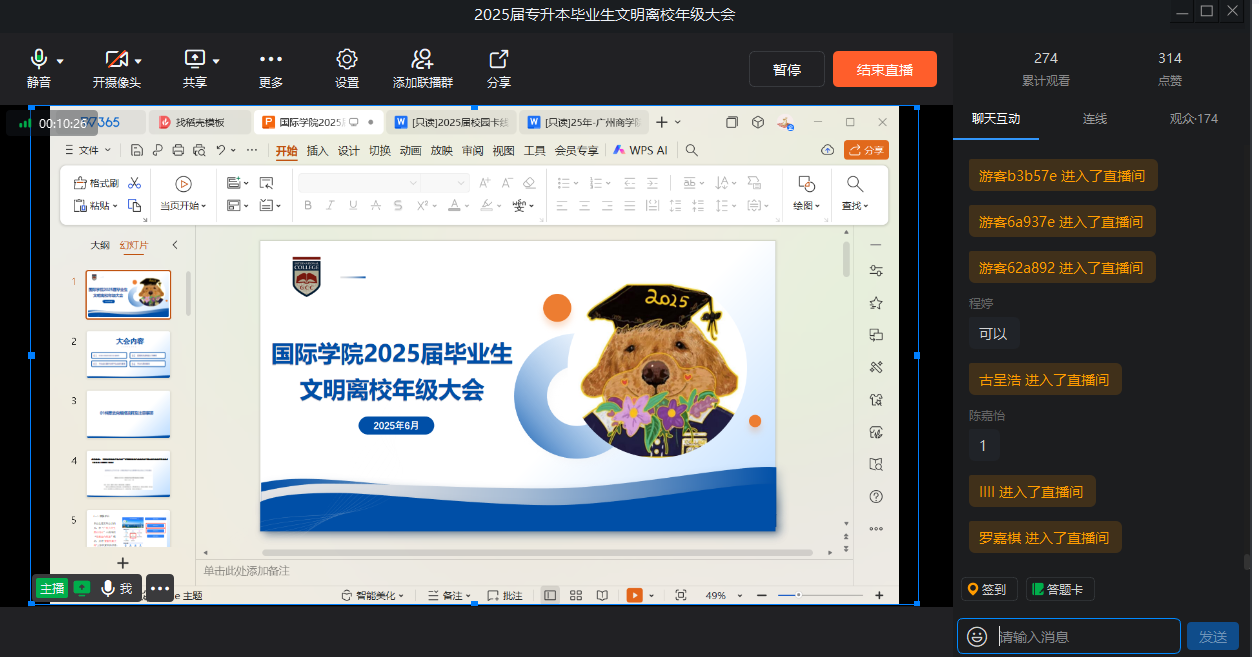Click the End livestream (结束直播) button
The height and width of the screenshot is (657, 1259).
tap(884, 69)
